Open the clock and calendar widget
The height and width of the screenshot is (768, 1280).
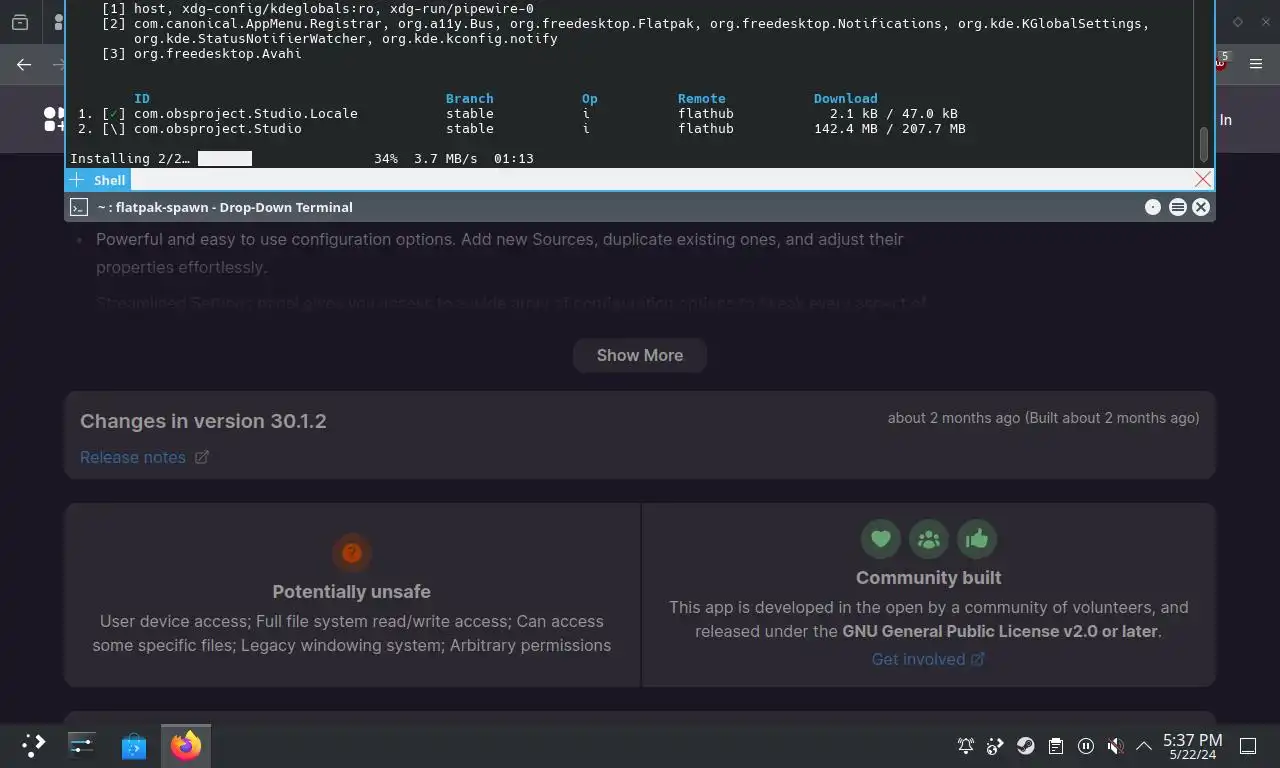(1192, 746)
